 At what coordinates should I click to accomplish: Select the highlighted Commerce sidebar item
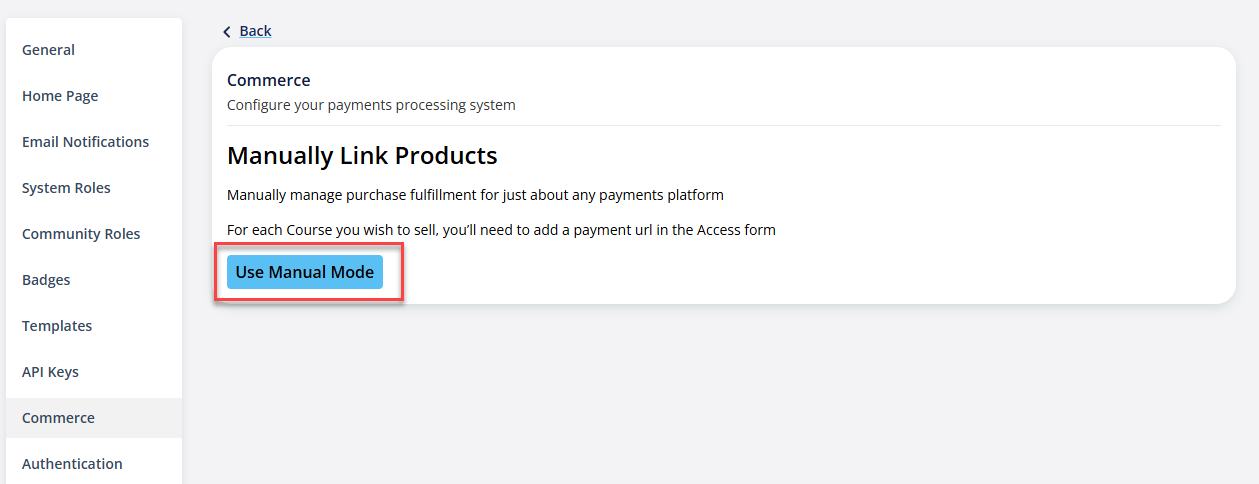pos(58,418)
